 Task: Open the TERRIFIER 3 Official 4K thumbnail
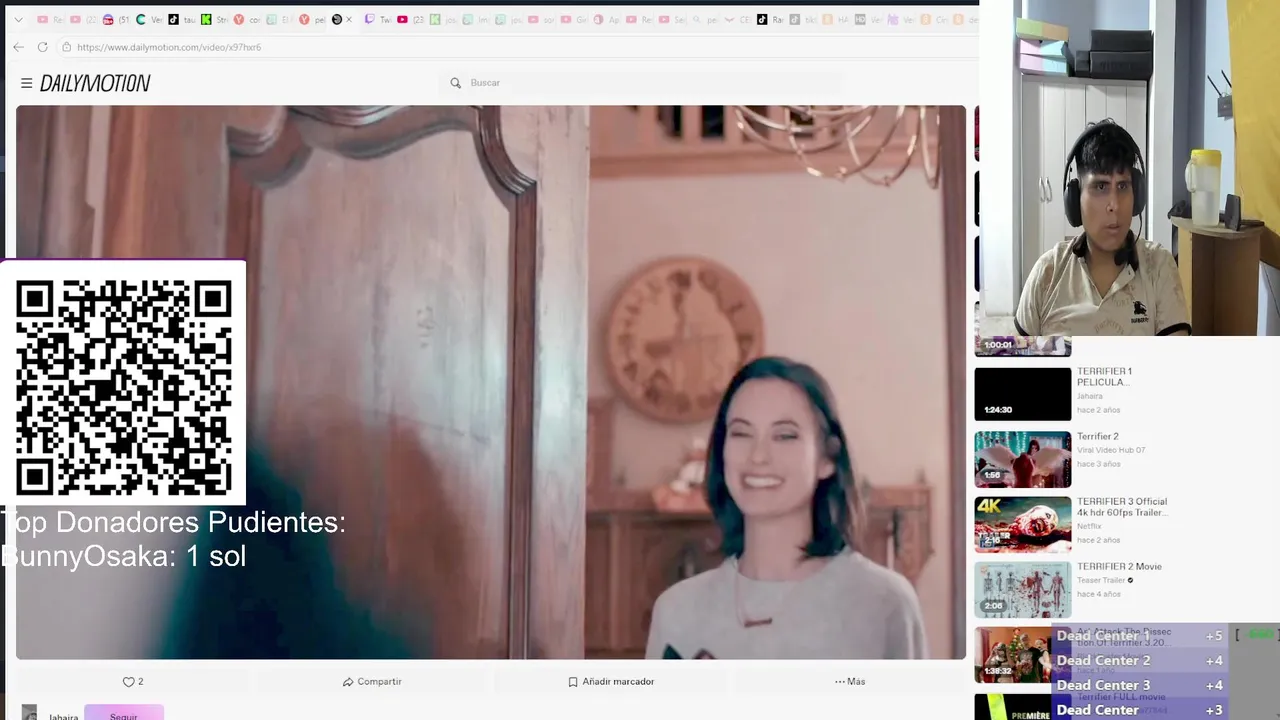click(x=1023, y=524)
